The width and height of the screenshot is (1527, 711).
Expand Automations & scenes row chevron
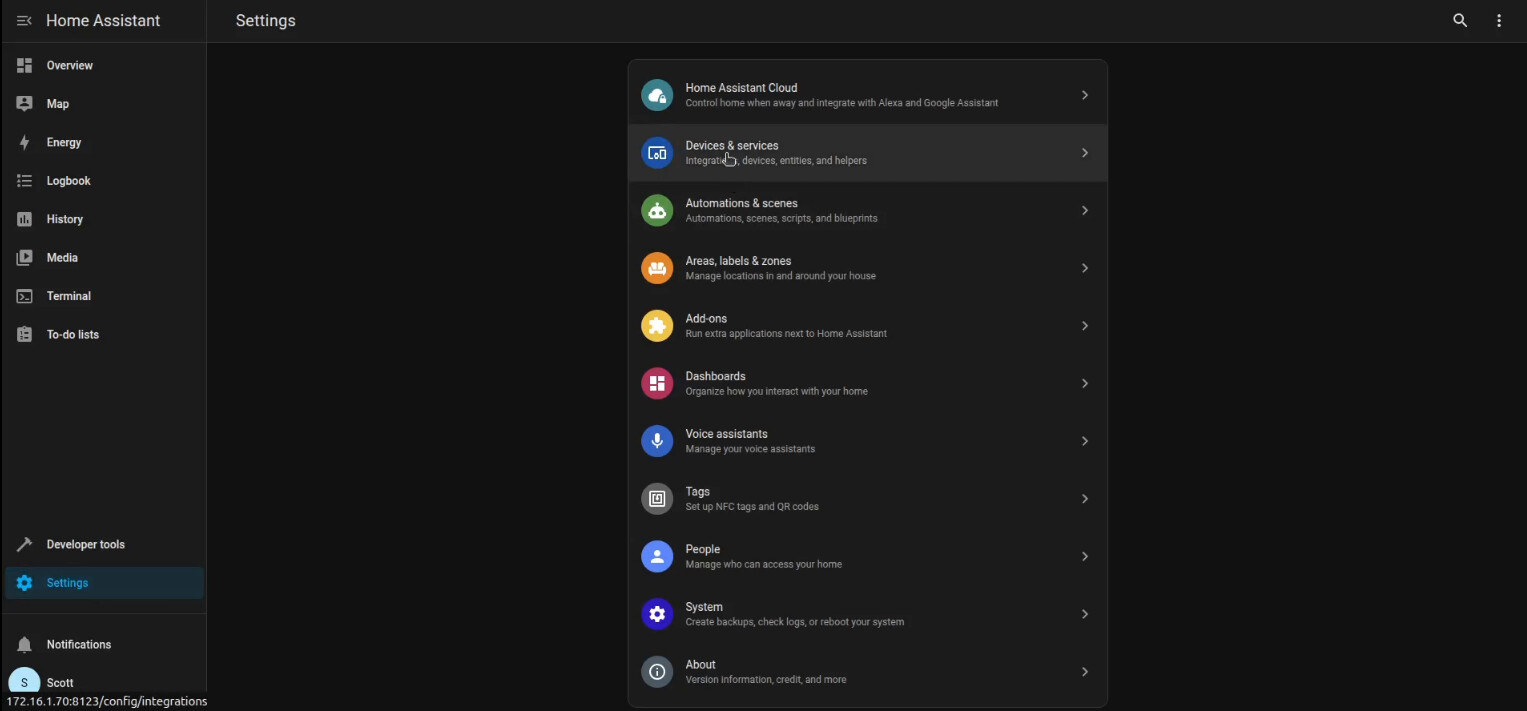point(1085,210)
